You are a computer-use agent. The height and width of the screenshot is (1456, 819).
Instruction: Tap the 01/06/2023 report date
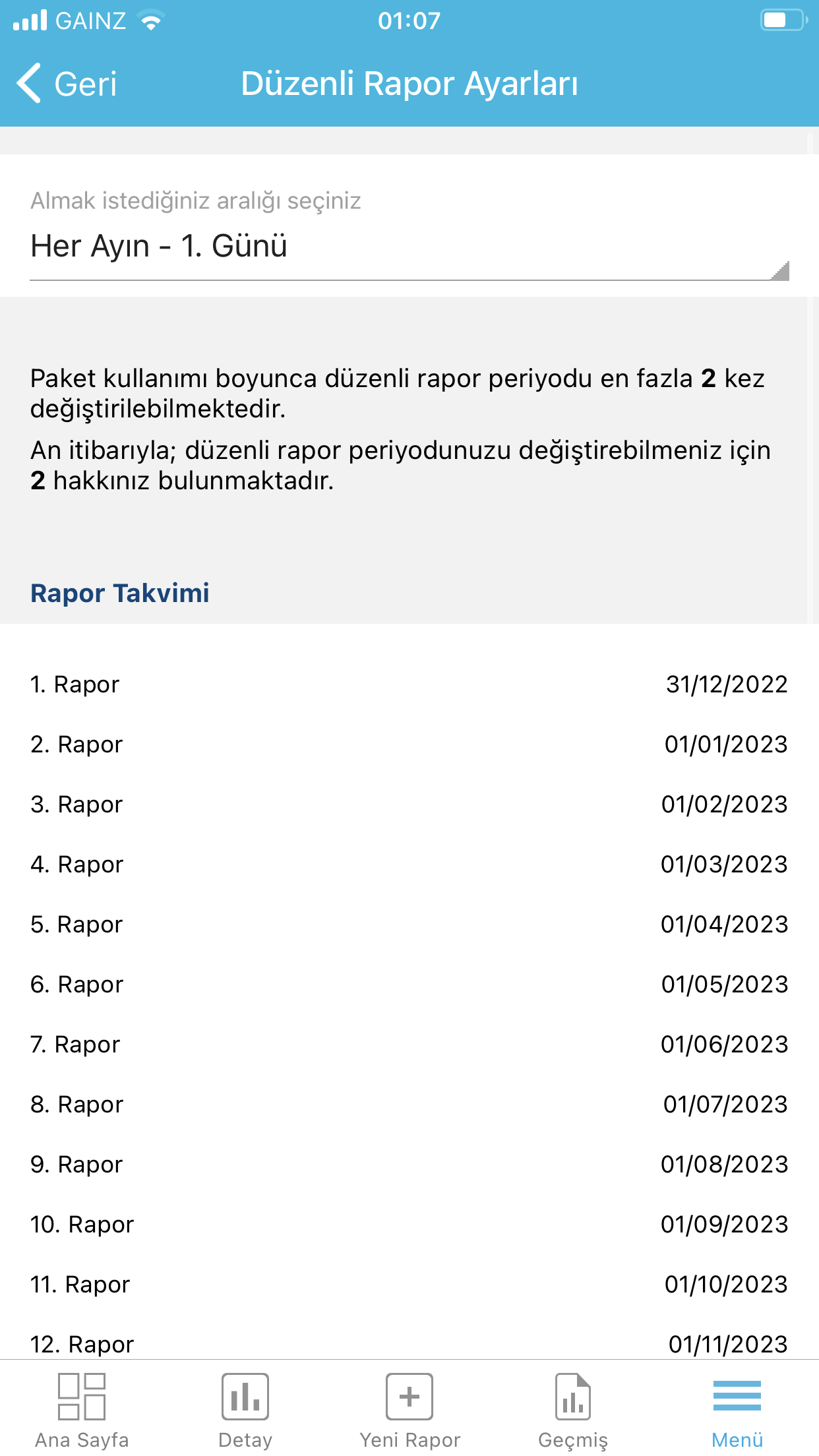724,1045
